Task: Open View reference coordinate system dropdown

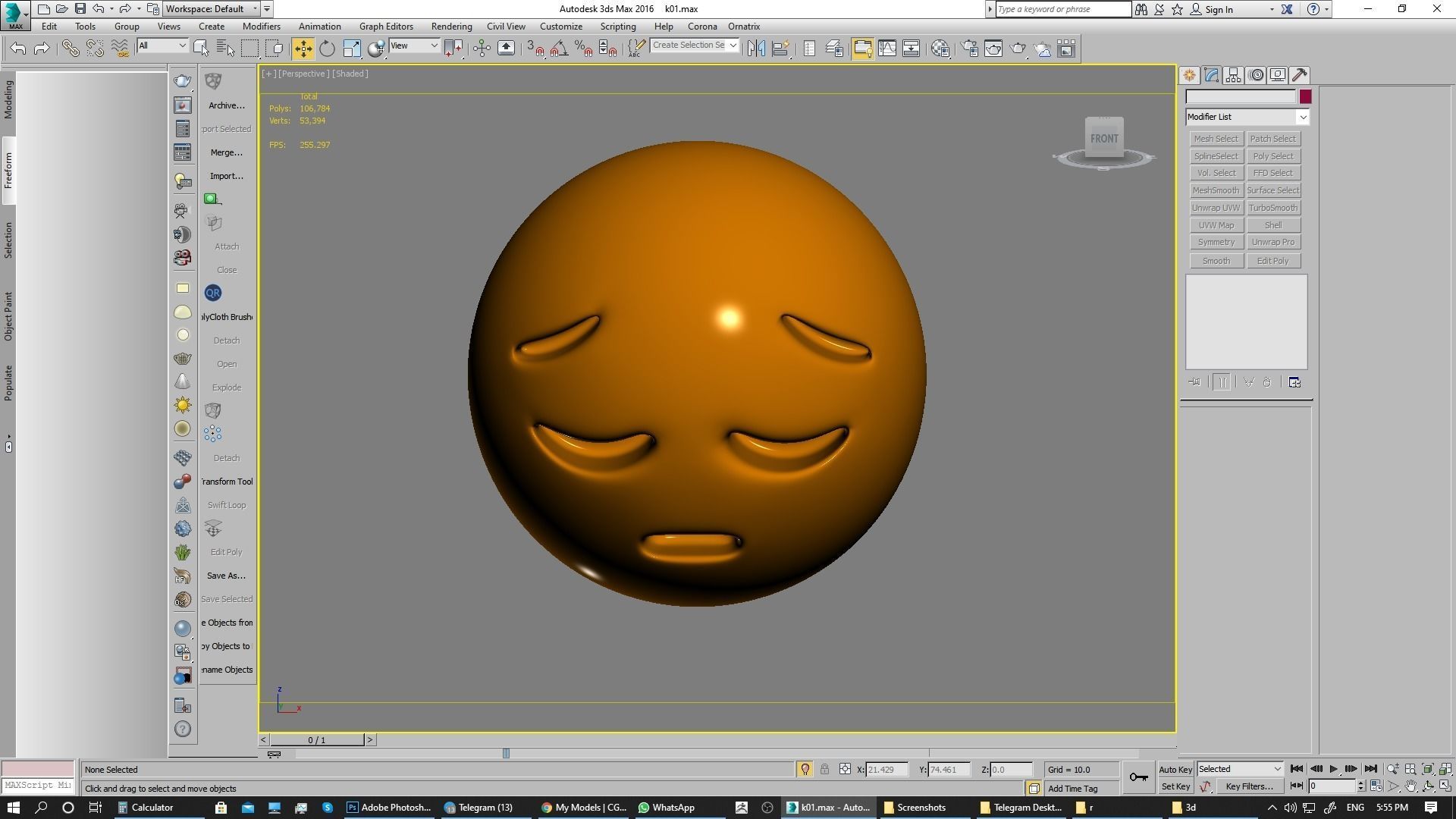Action: 414,45
